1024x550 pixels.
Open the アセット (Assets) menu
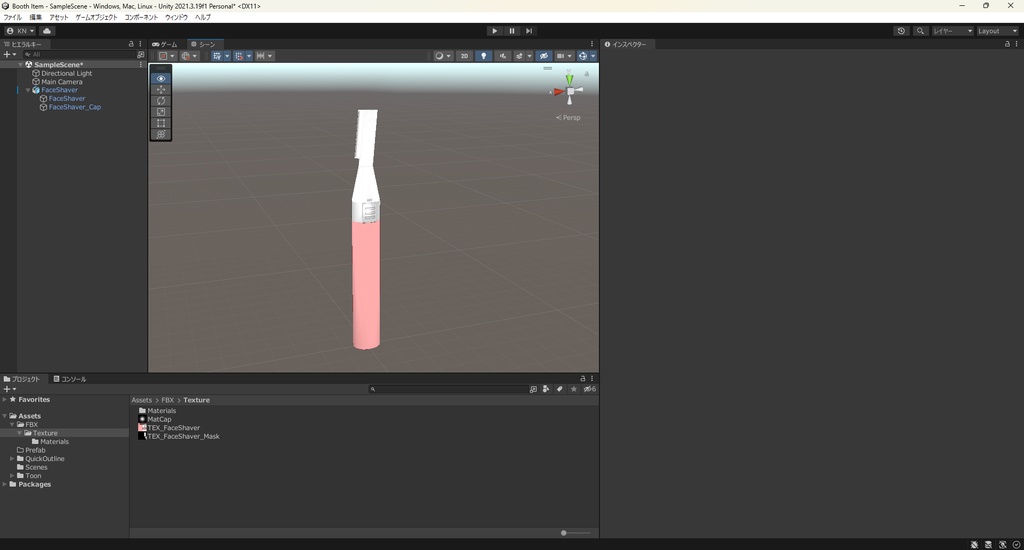point(59,17)
